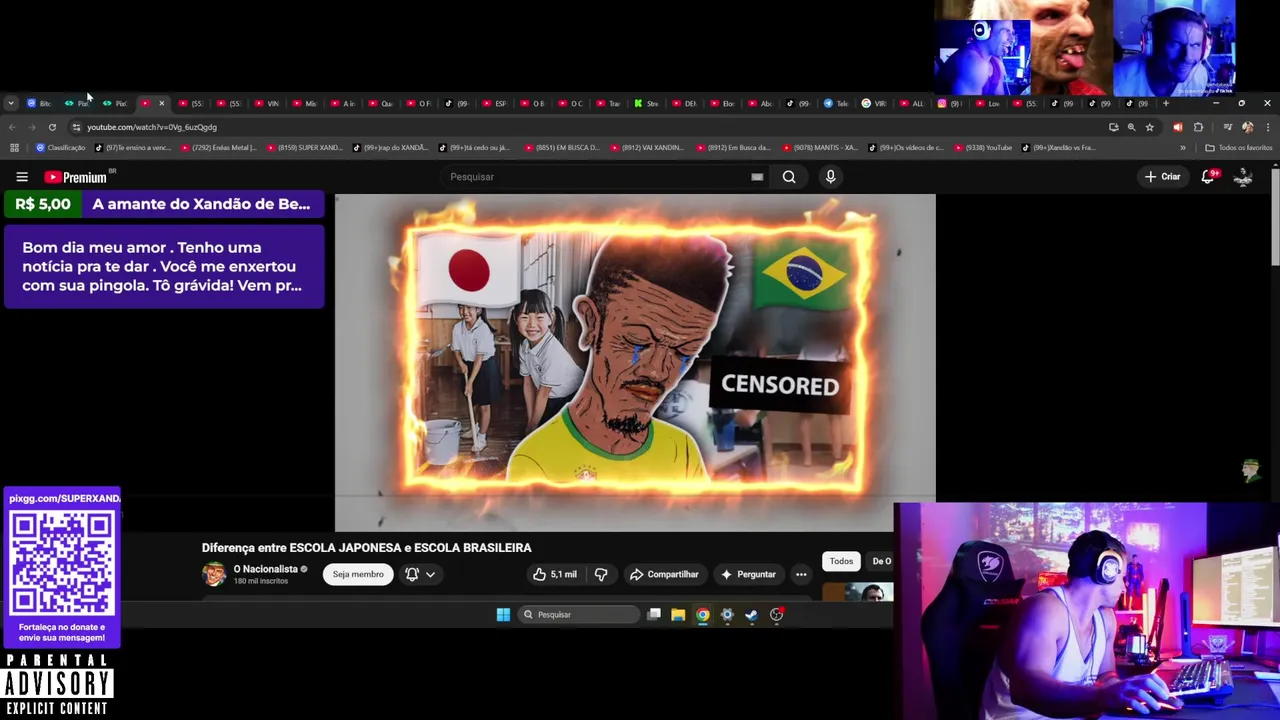Screen dimensions: 1280x720
Task: Reload the page with refresh icon
Action: tap(52, 127)
